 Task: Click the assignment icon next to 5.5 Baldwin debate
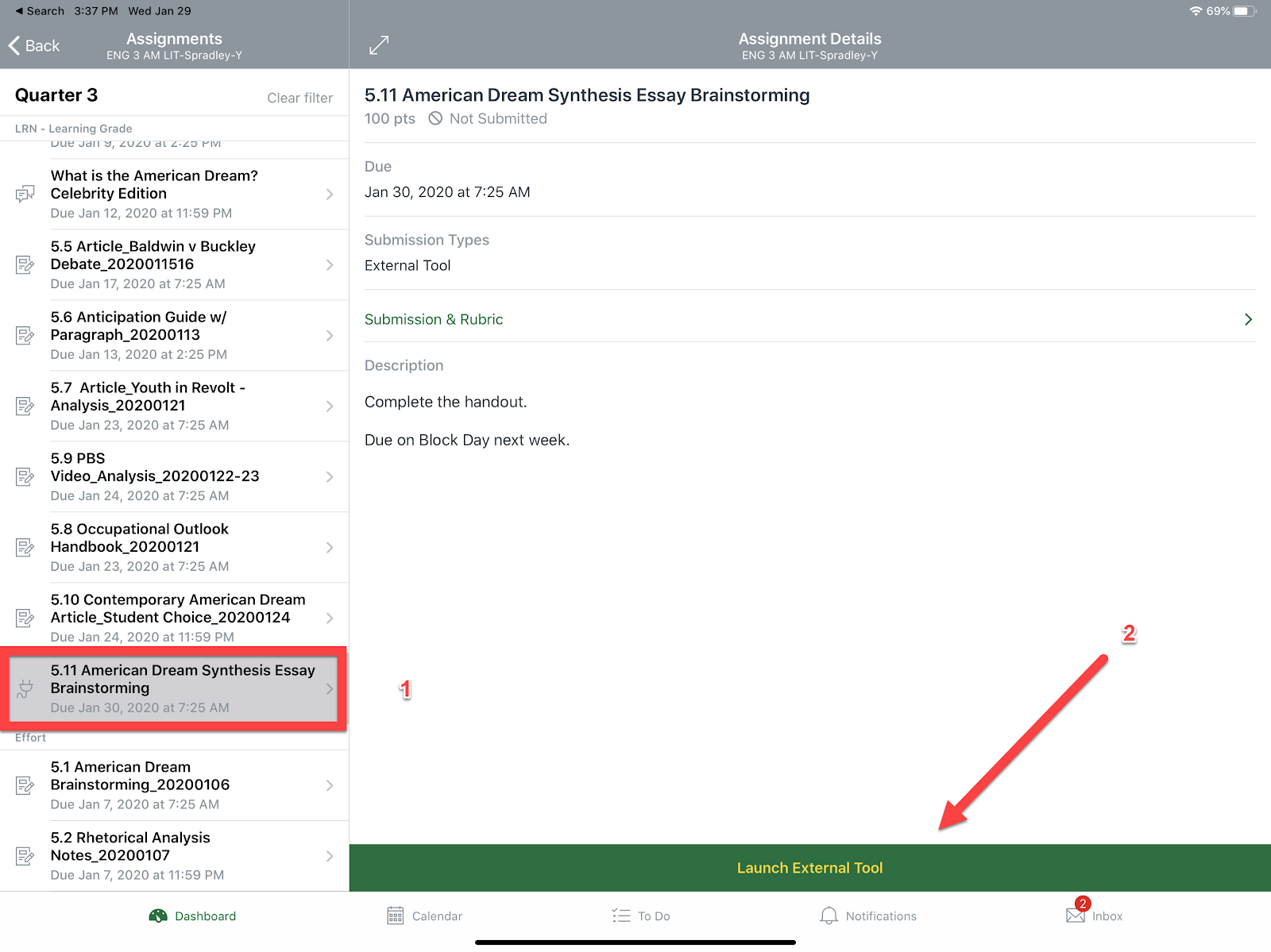coord(25,264)
